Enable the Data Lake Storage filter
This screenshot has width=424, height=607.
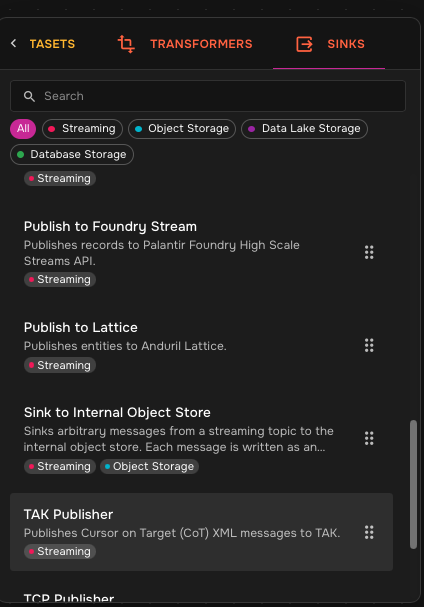tap(304, 129)
